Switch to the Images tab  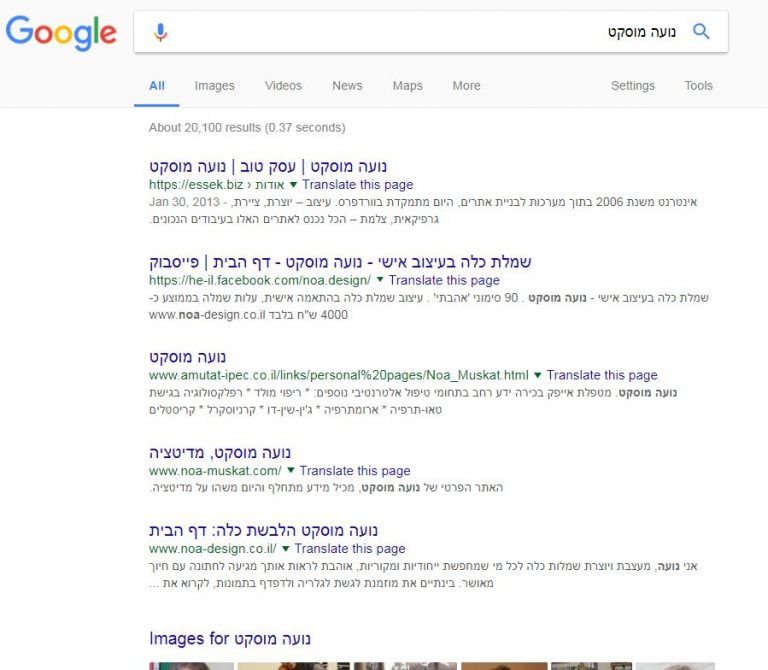point(214,86)
